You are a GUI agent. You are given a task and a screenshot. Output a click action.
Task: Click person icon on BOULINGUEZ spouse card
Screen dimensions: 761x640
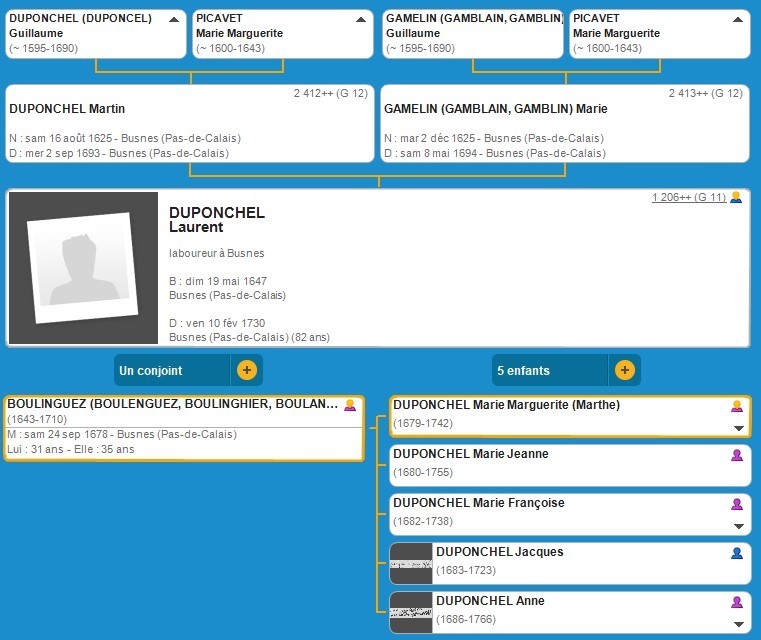tap(350, 405)
